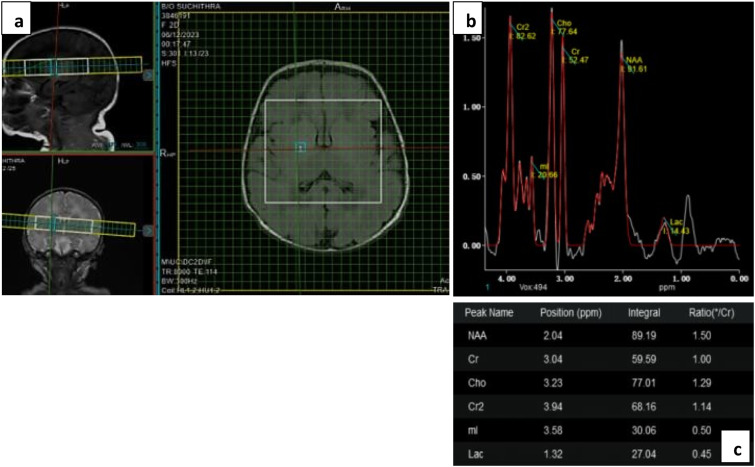Click Cho integral value 77.01

click(x=642, y=383)
